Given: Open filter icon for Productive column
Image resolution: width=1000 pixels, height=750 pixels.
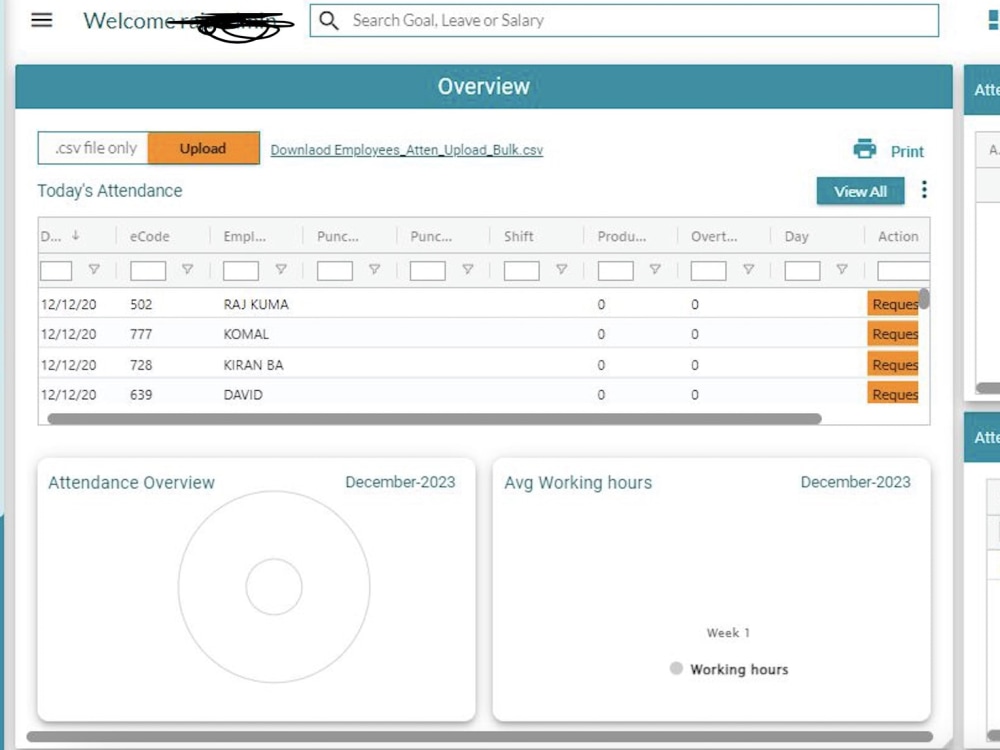Looking at the screenshot, I should [x=655, y=269].
